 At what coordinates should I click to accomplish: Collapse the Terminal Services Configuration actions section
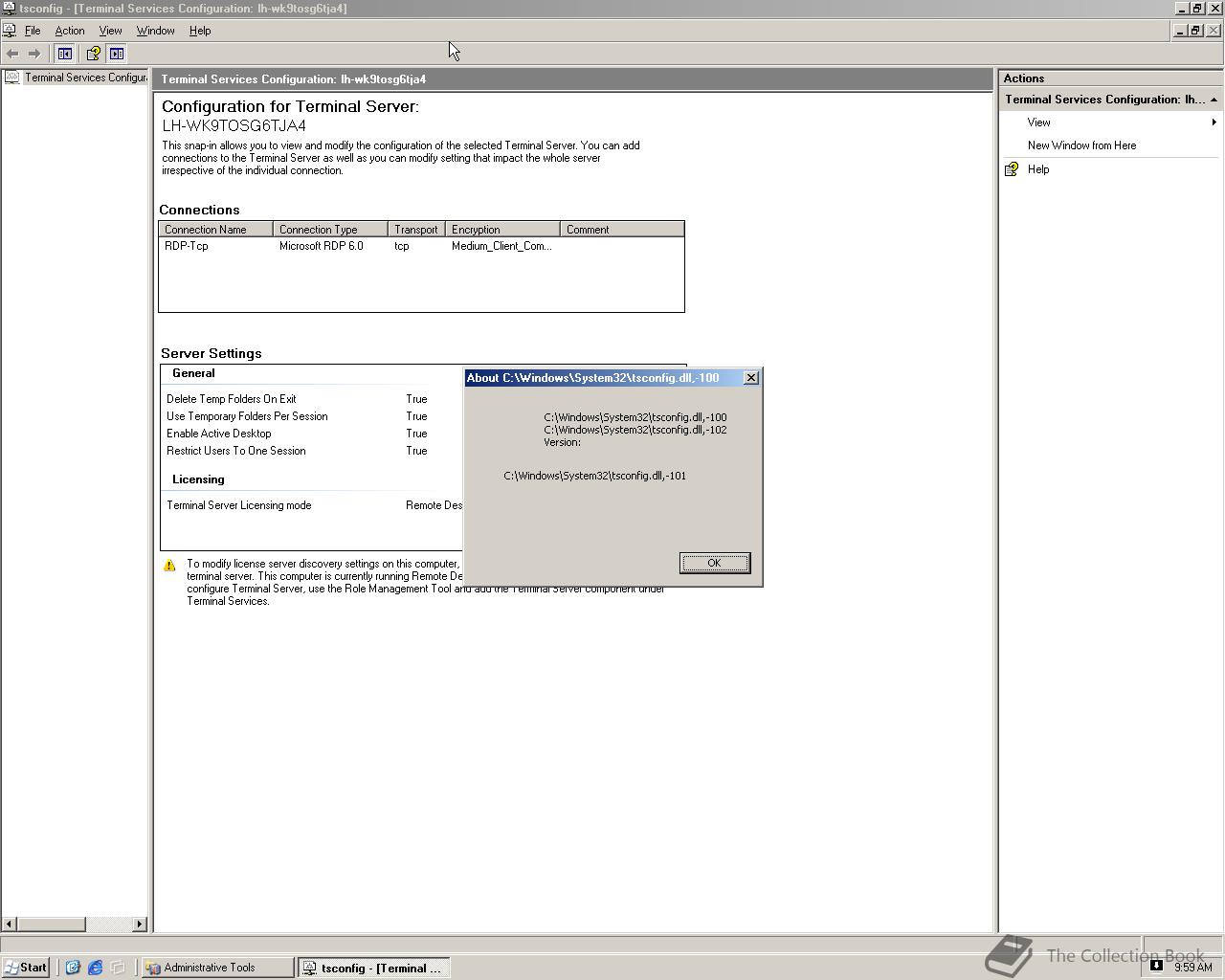(1214, 100)
